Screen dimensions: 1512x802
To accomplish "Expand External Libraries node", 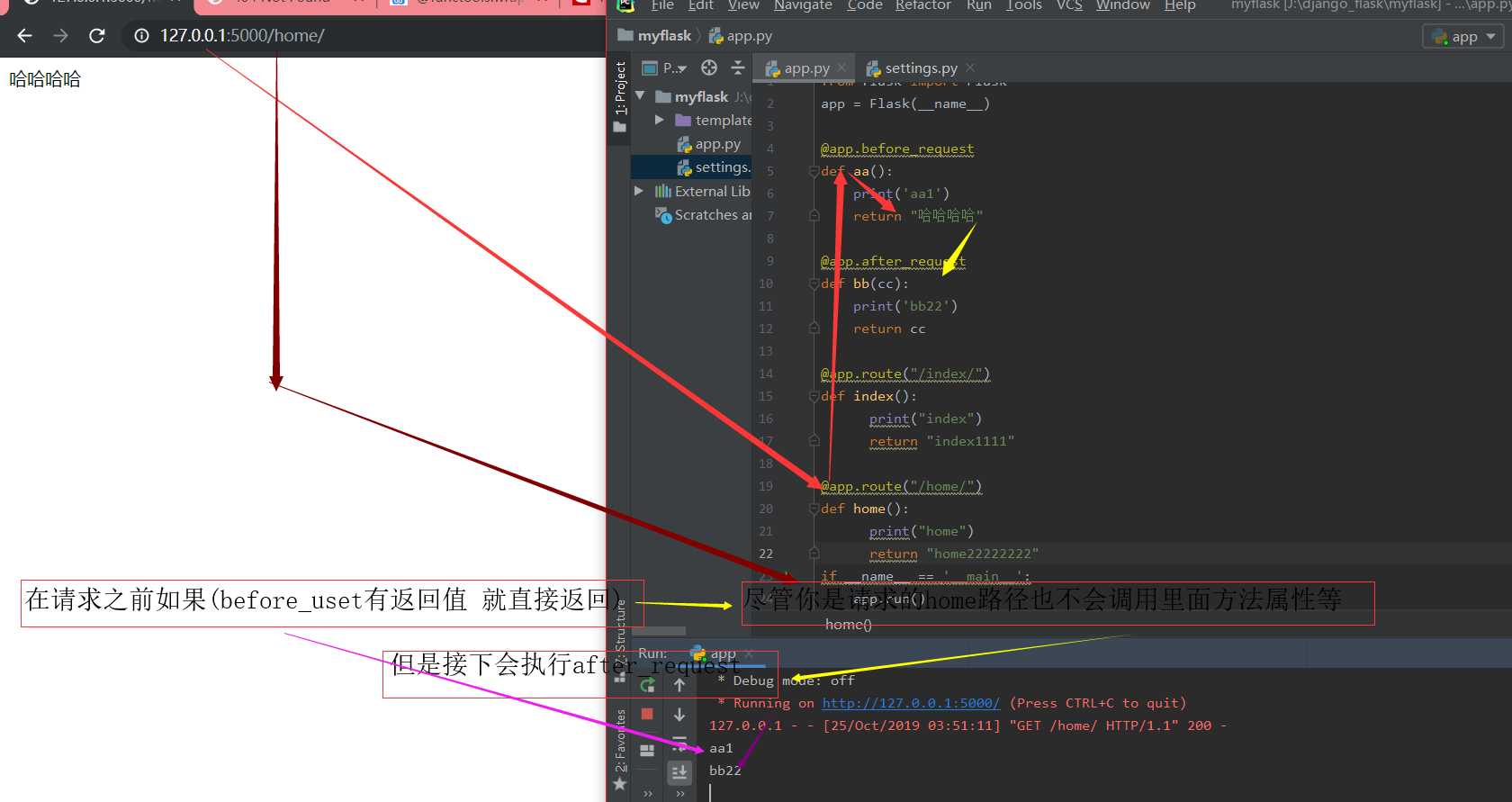I will pos(639,191).
